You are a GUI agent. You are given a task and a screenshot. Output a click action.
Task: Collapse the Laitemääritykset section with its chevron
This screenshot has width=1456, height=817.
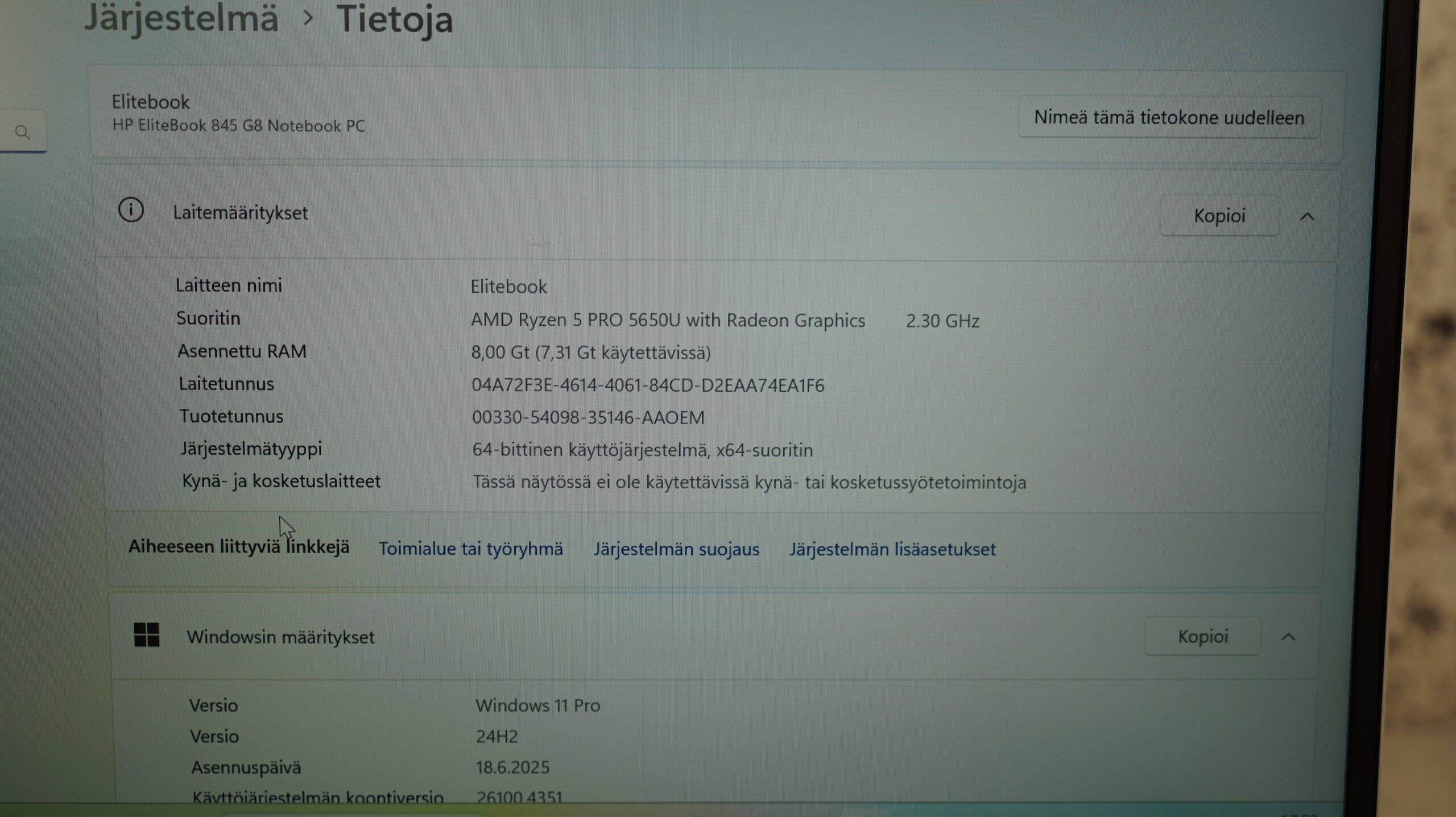1307,217
